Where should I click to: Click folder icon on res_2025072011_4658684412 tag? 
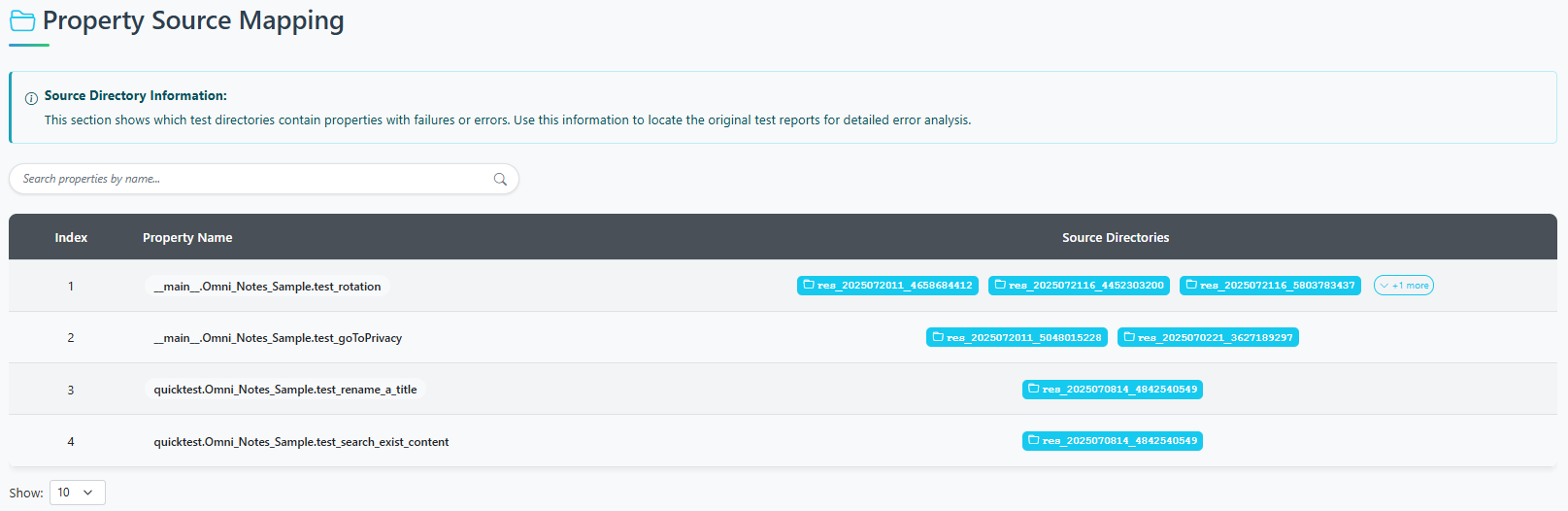coord(808,286)
